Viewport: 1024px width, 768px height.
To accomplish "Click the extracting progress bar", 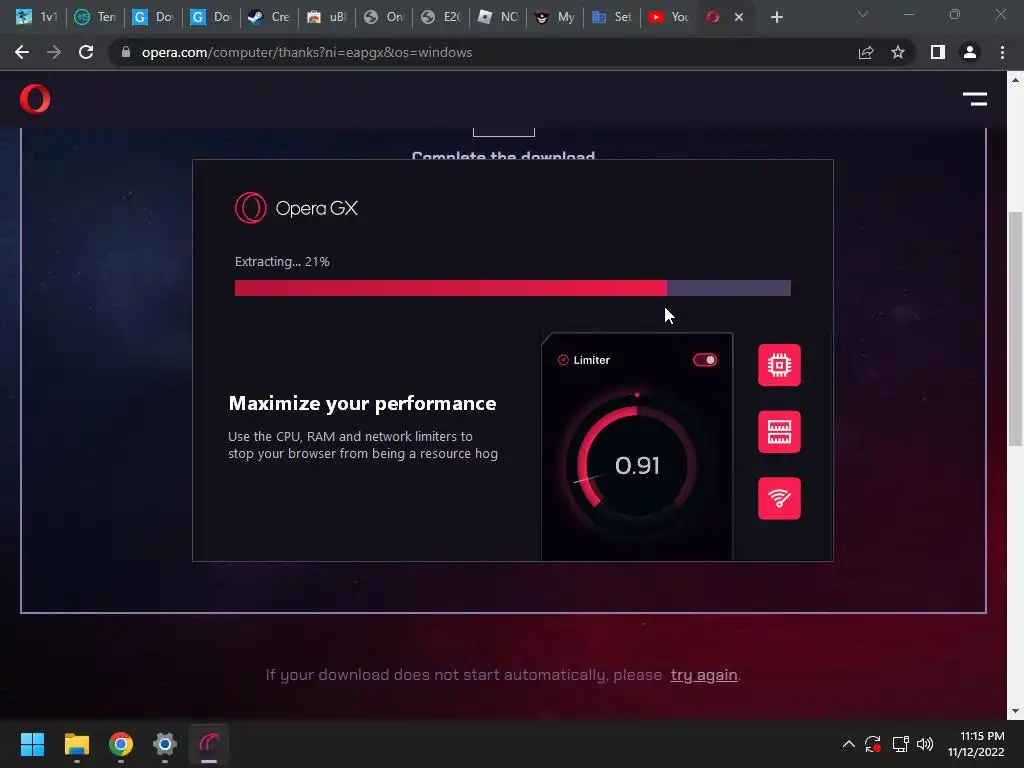I will (x=513, y=288).
